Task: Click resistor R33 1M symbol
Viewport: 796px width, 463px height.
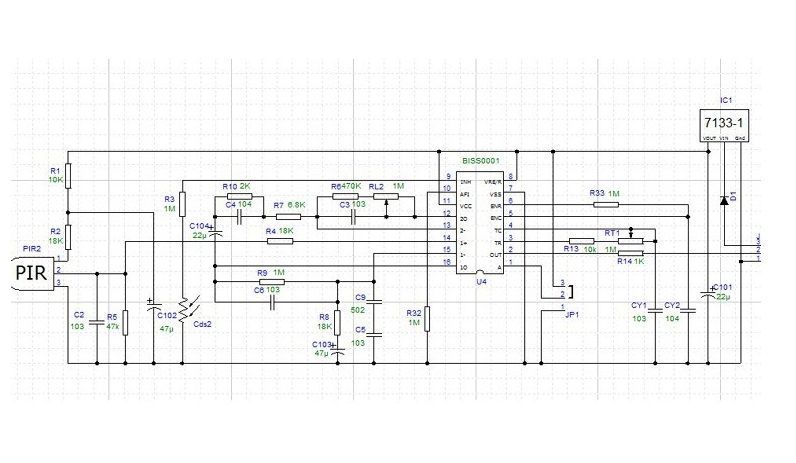Action: point(606,204)
